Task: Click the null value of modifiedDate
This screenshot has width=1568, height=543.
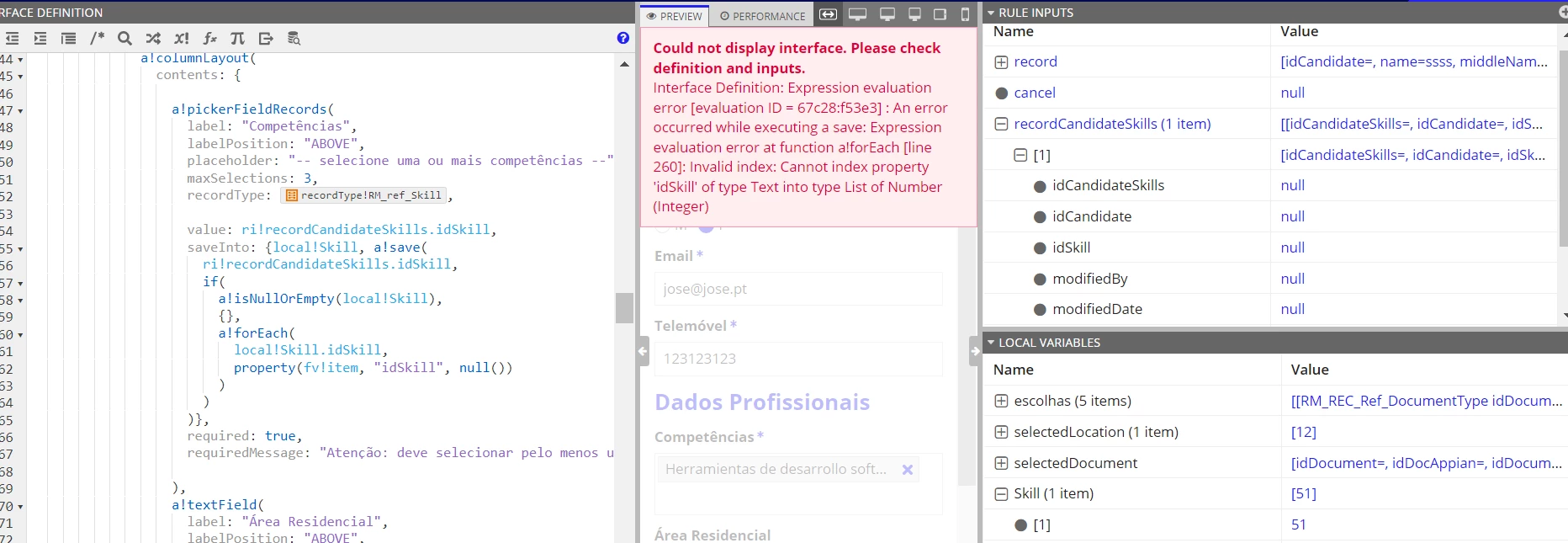Action: (1292, 309)
